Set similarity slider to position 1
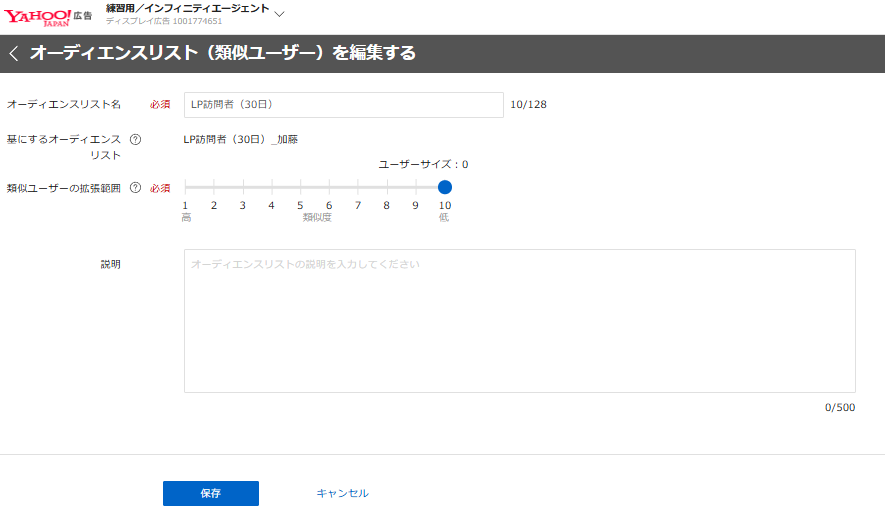The image size is (885, 520). coord(186,187)
